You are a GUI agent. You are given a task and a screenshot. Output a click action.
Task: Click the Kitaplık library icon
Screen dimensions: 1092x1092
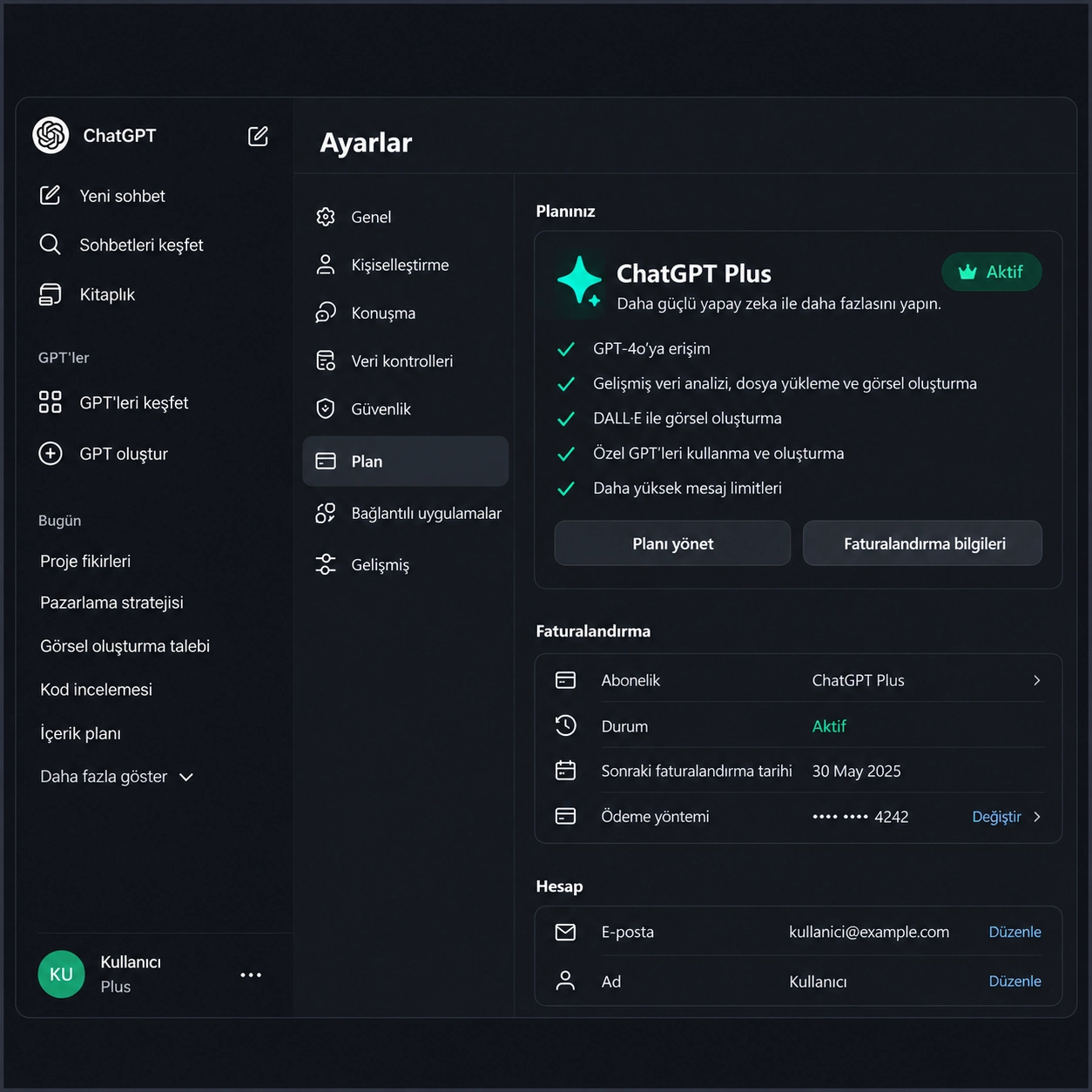tap(51, 294)
